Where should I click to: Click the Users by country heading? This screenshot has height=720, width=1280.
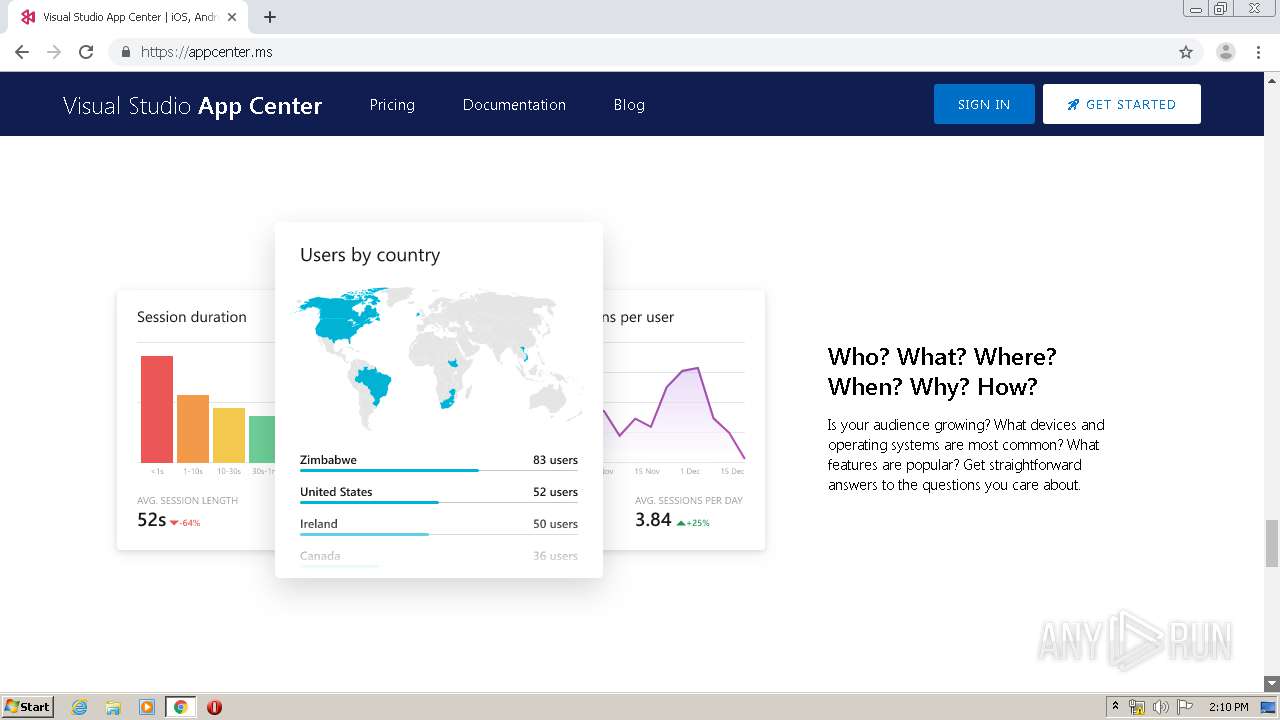pyautogui.click(x=370, y=255)
